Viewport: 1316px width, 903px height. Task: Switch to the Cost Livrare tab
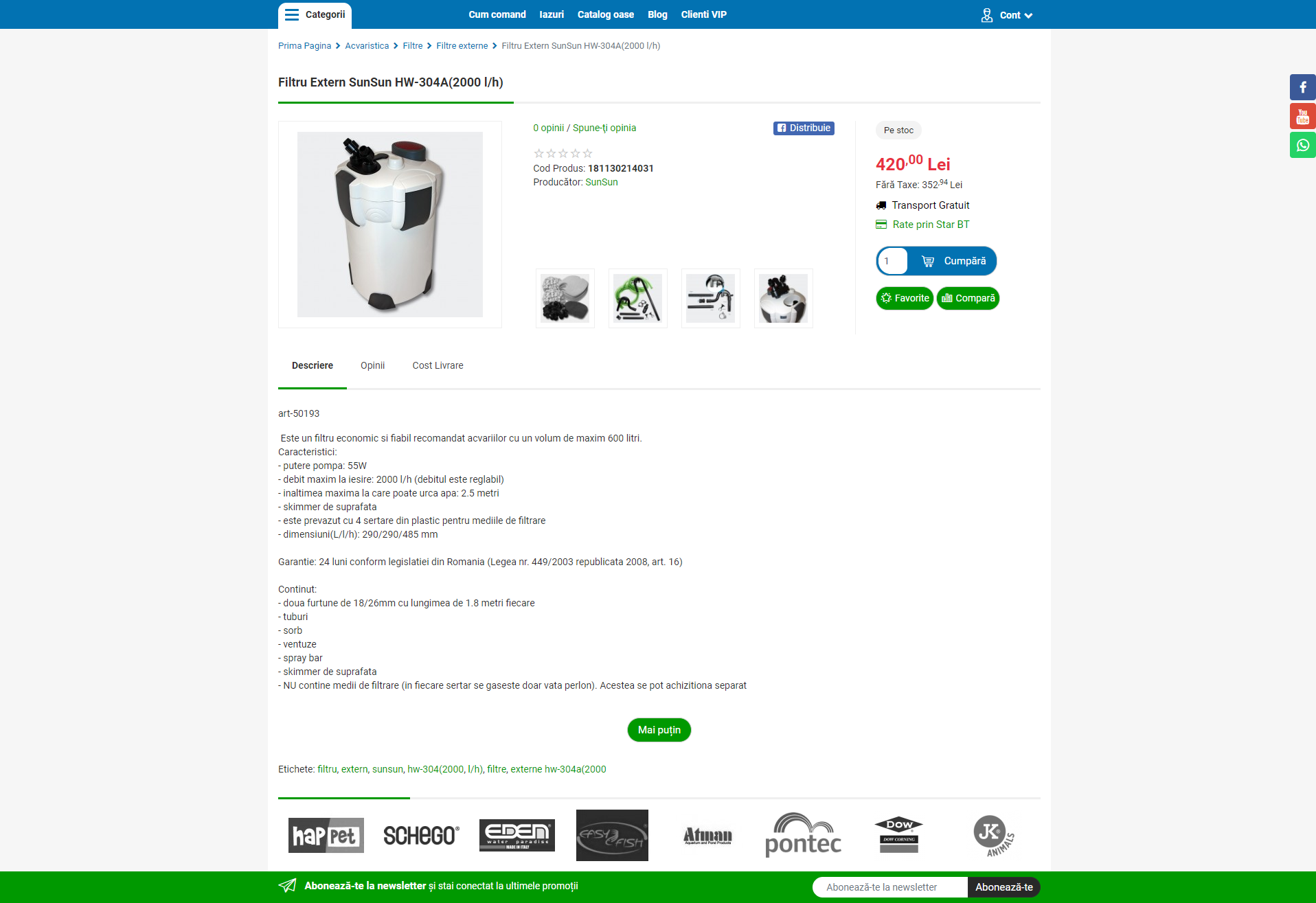tap(438, 365)
